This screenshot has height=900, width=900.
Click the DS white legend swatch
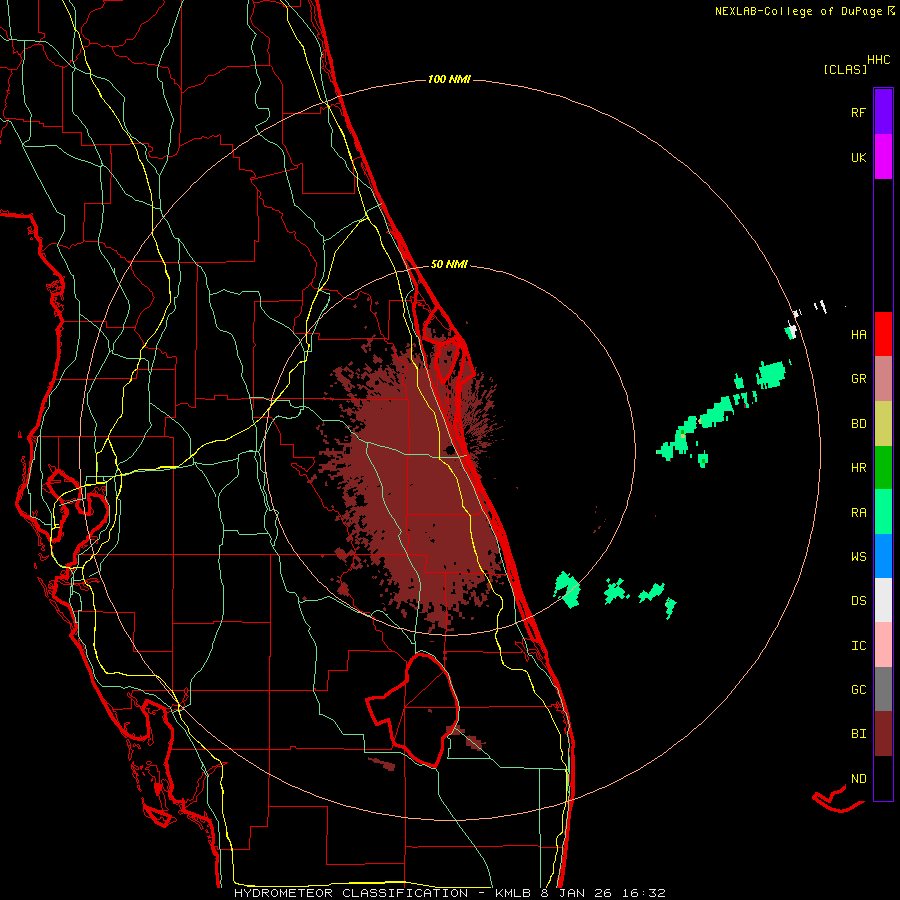pos(883,600)
